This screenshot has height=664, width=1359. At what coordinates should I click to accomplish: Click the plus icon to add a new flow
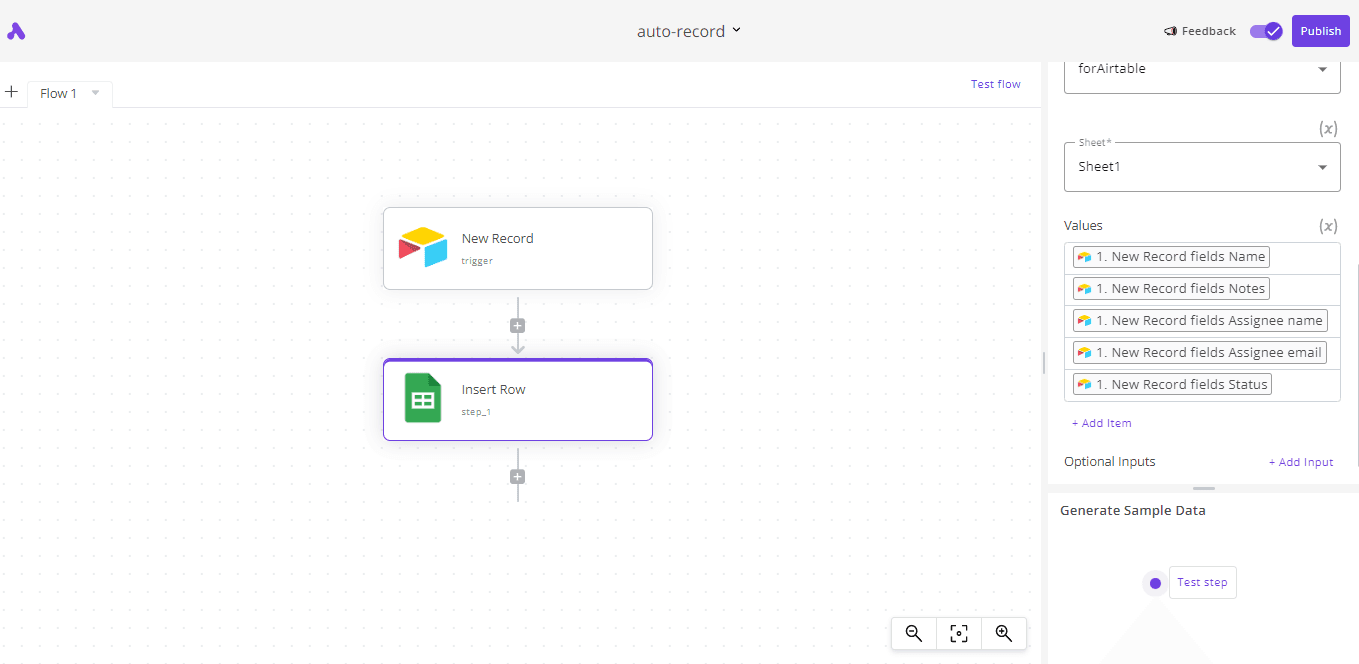12,92
